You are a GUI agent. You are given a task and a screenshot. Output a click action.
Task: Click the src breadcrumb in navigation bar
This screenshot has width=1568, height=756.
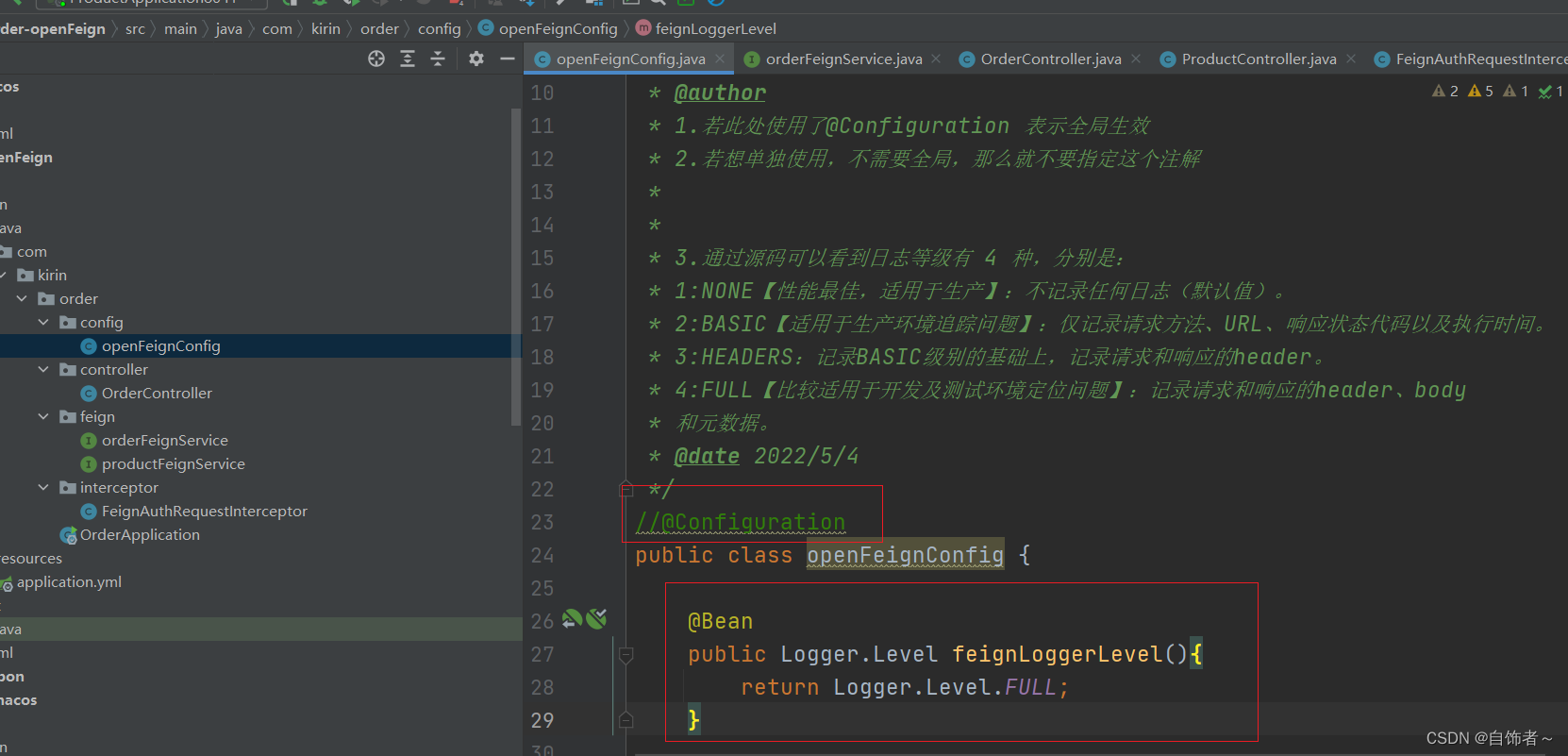click(135, 28)
